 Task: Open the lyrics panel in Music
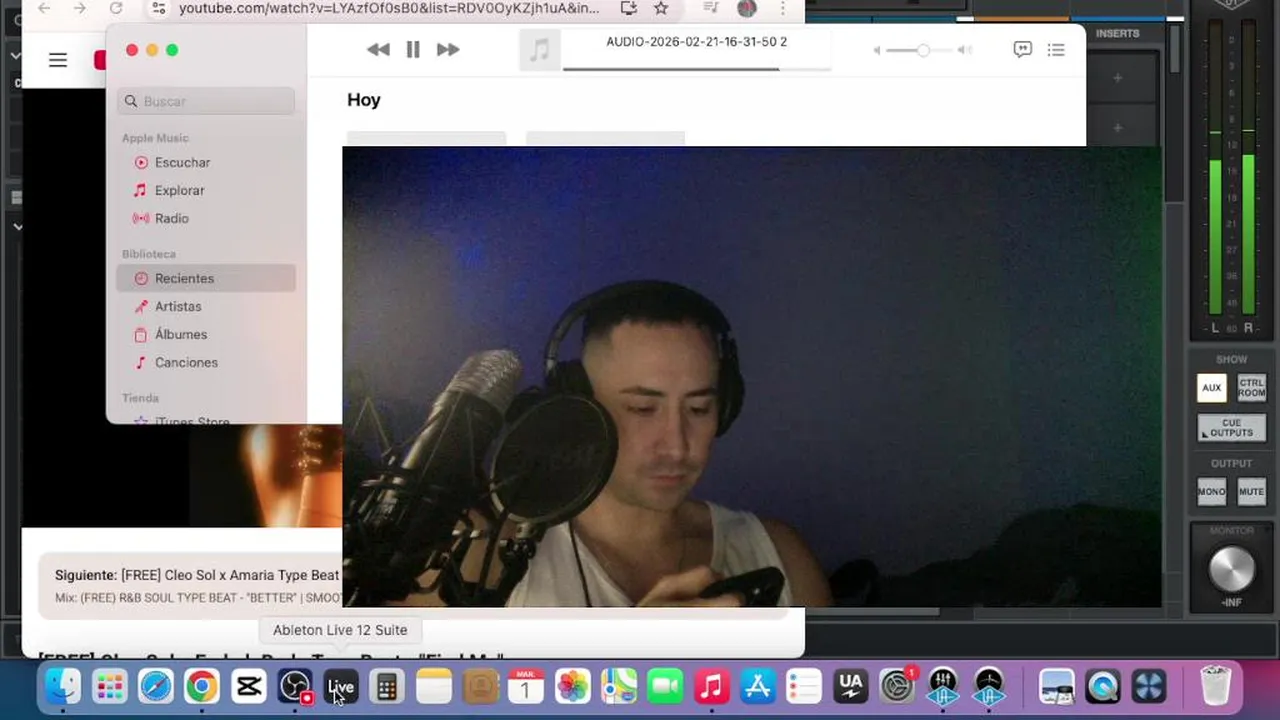(1022, 49)
